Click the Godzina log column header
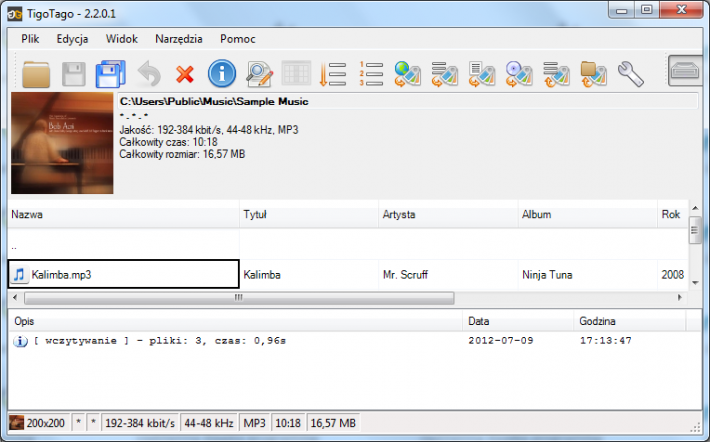The width and height of the screenshot is (710, 442). 629,321
